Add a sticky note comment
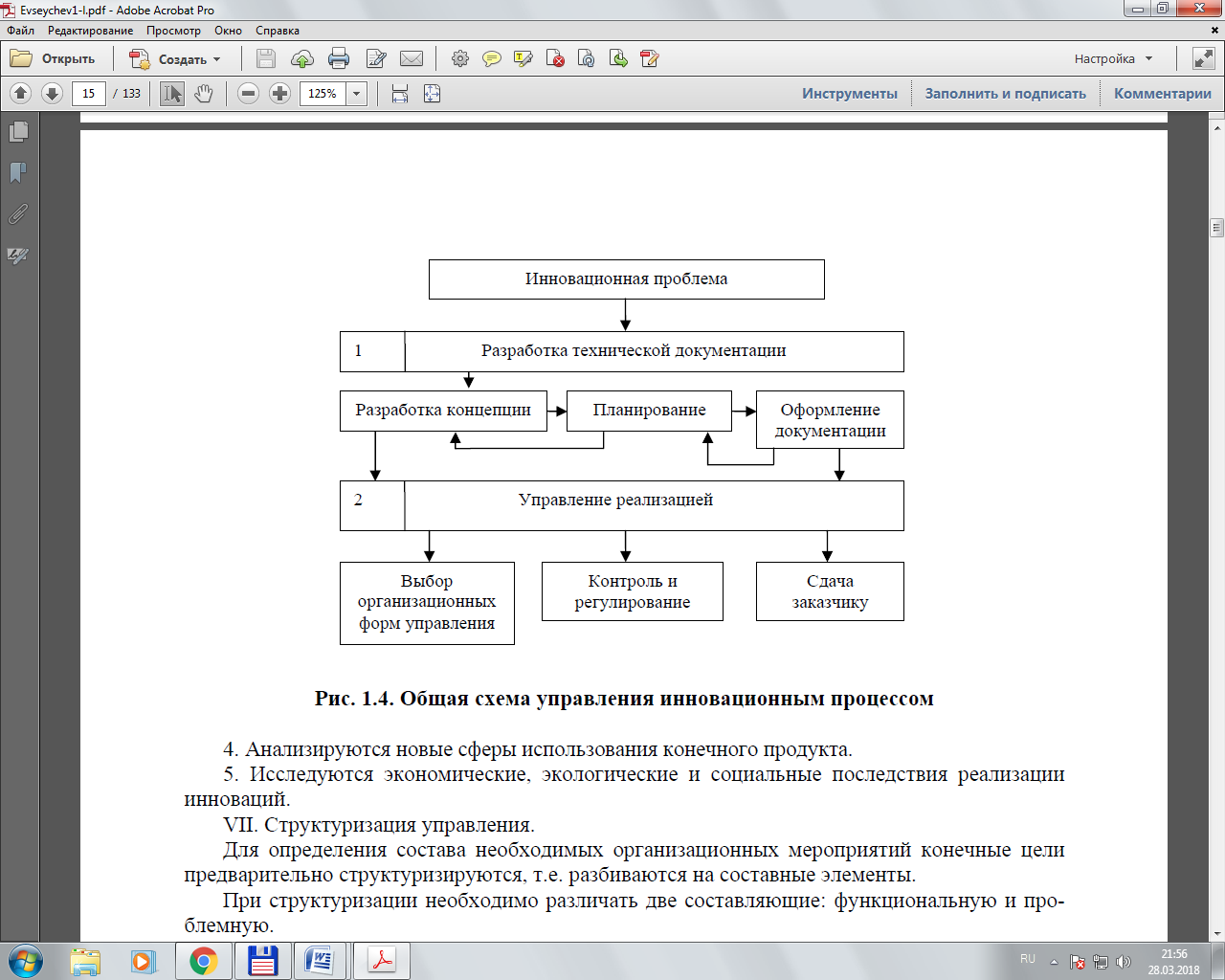1225x980 pixels. pyautogui.click(x=492, y=59)
